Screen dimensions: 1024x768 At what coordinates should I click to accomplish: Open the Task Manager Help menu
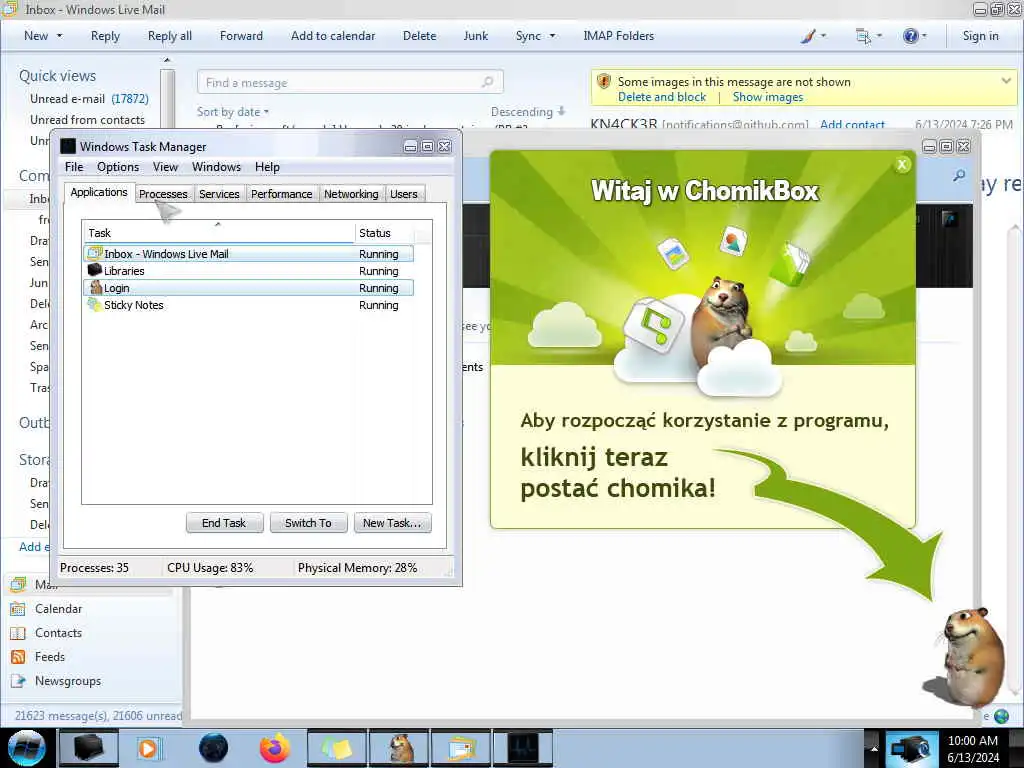tap(267, 167)
